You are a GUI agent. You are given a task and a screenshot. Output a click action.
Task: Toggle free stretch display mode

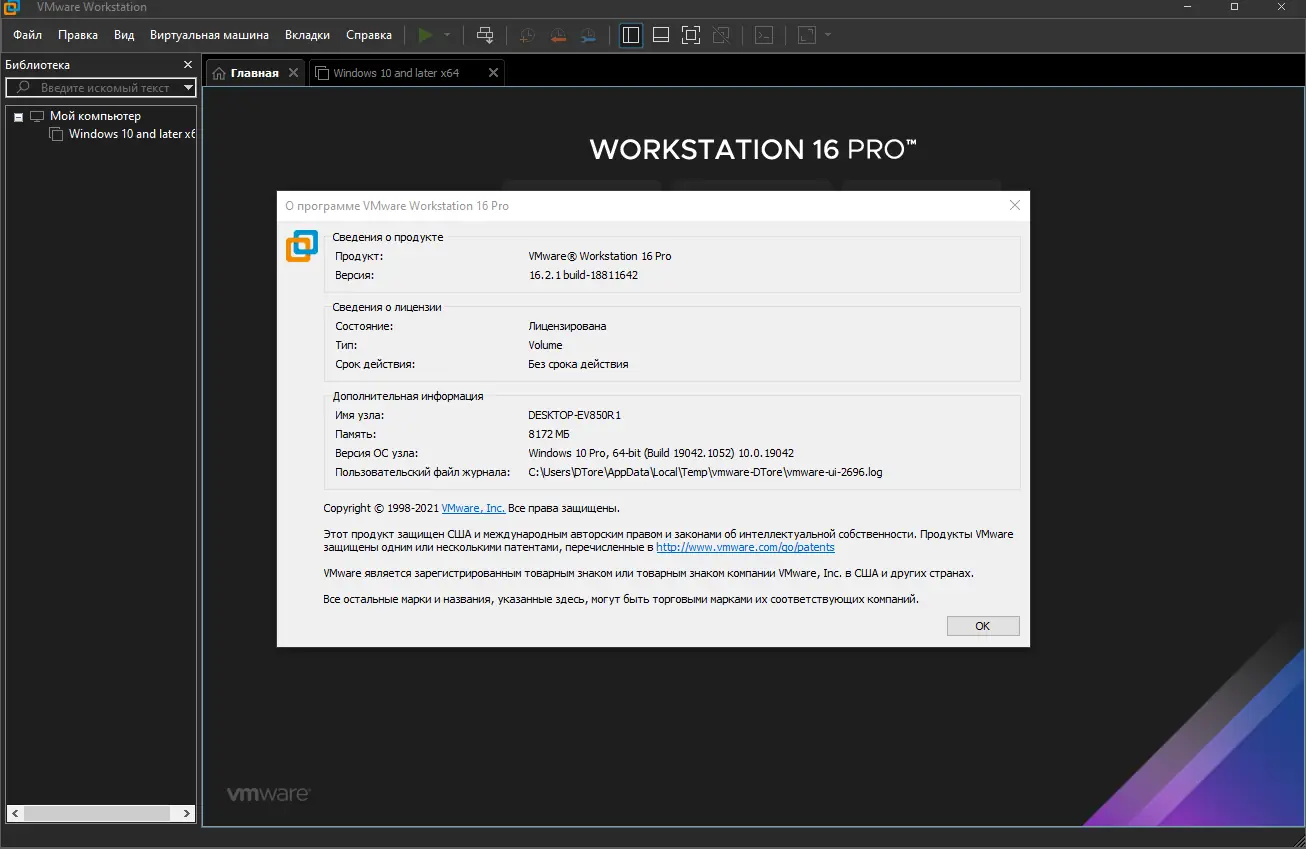[x=805, y=35]
